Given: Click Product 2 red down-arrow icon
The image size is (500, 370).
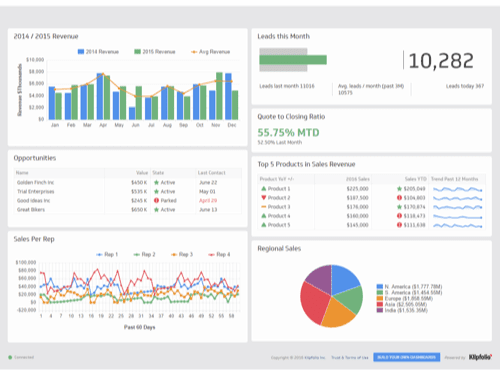Looking at the screenshot, I should tap(264, 198).
